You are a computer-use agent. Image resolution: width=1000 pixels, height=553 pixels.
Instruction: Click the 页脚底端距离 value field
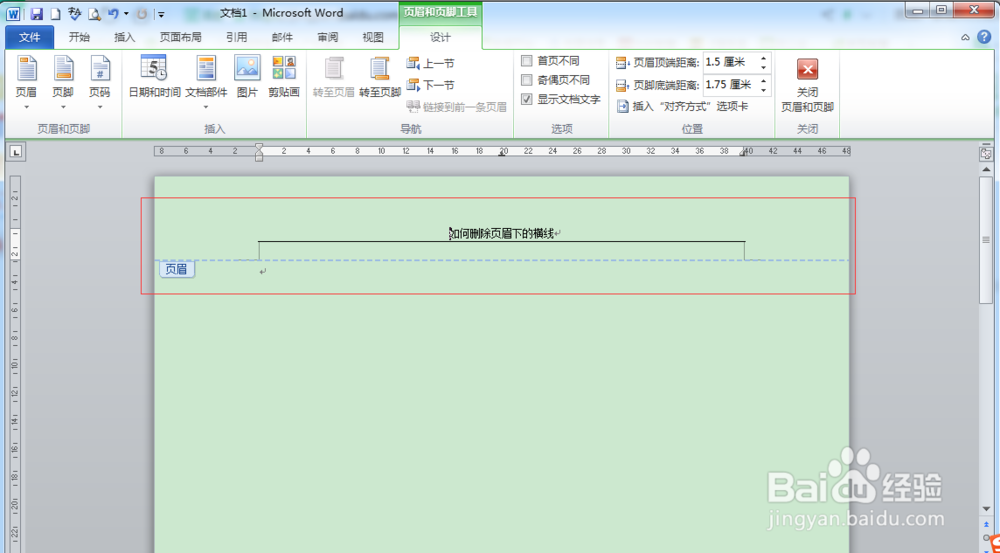click(730, 84)
